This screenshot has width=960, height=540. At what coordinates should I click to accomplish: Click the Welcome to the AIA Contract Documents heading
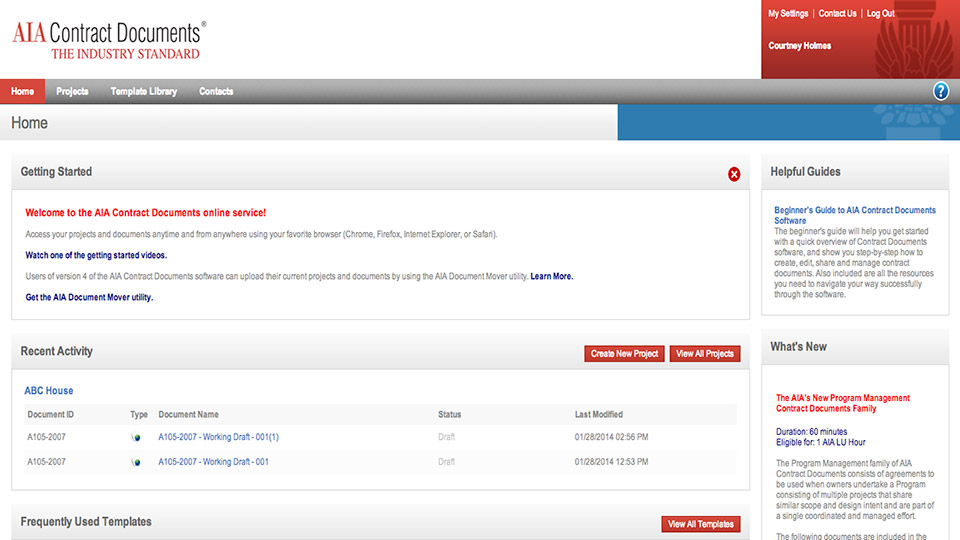146,213
